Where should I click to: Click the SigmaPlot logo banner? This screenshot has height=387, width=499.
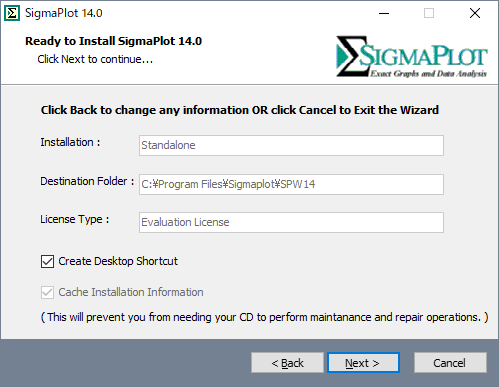[x=412, y=56]
